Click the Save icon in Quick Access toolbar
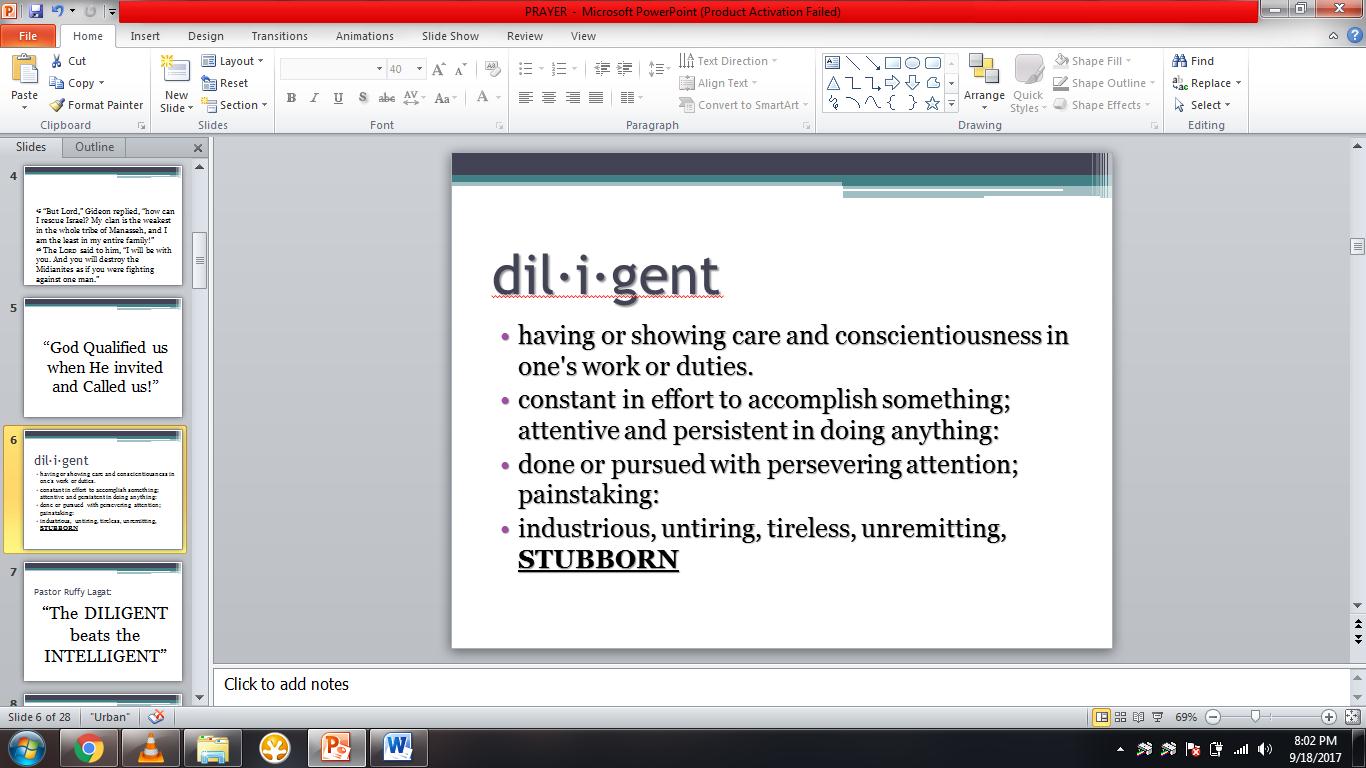This screenshot has width=1366, height=768. click(36, 12)
